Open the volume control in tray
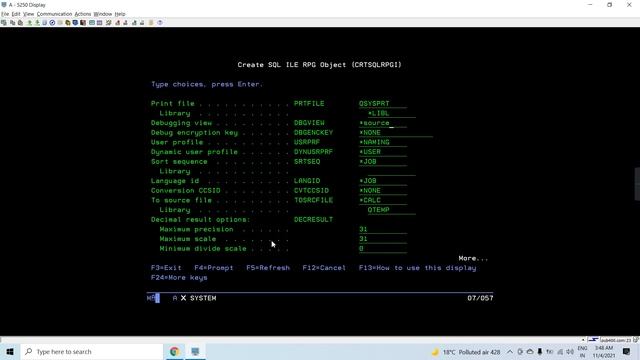This screenshot has width=640, height=360. tap(570, 351)
